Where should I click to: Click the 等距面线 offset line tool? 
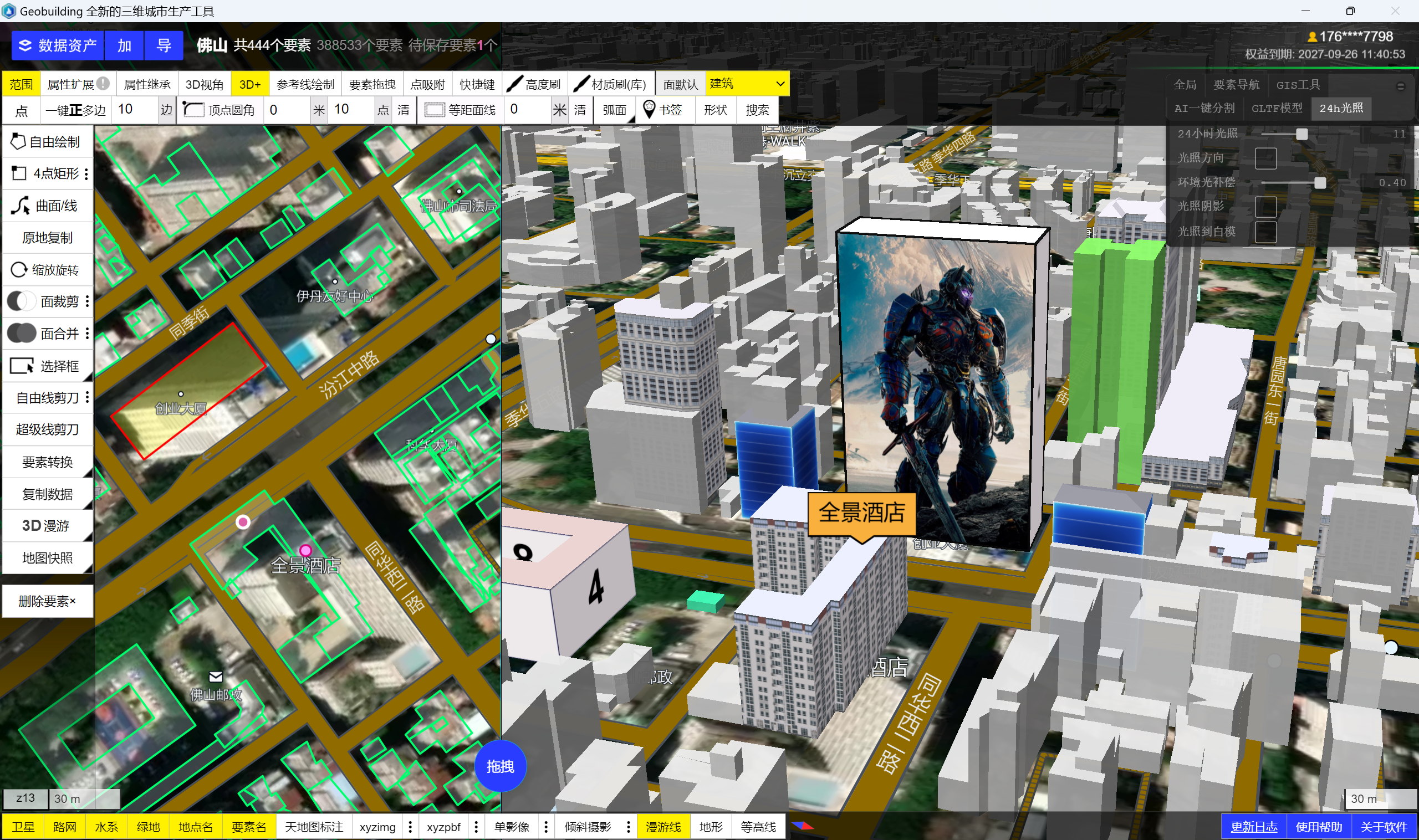coord(461,110)
